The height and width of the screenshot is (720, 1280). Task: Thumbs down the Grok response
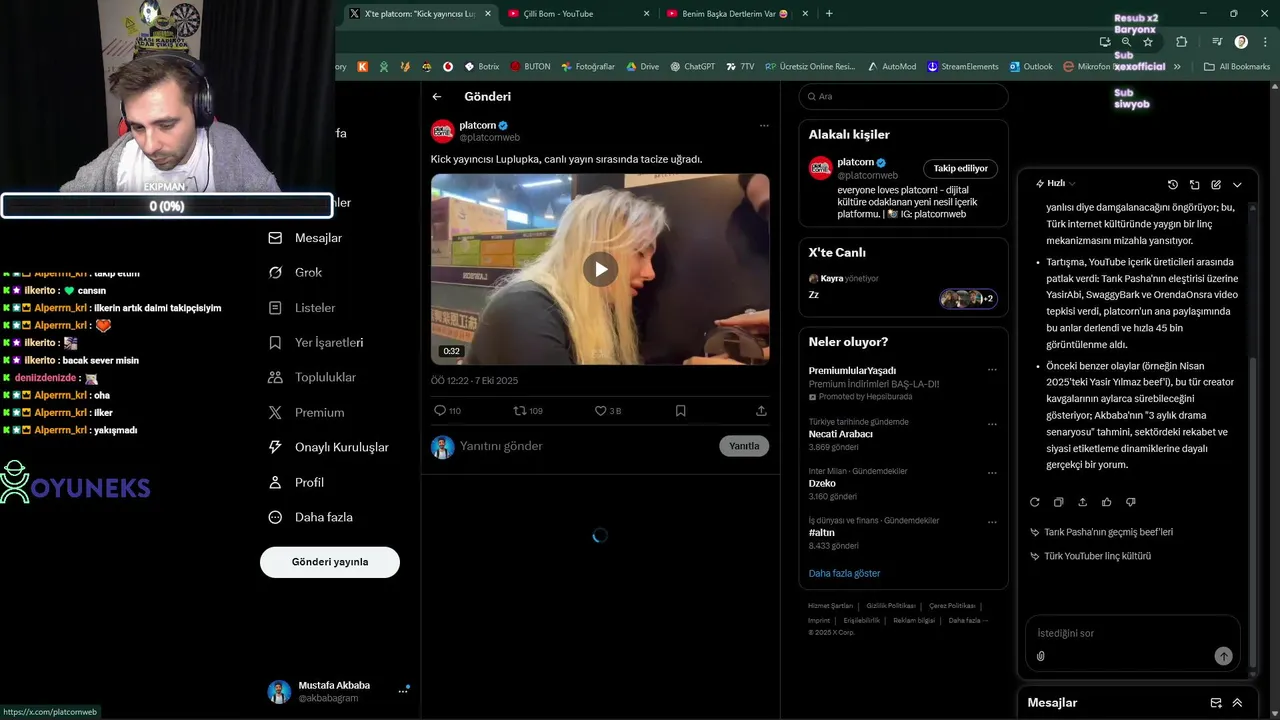1131,502
